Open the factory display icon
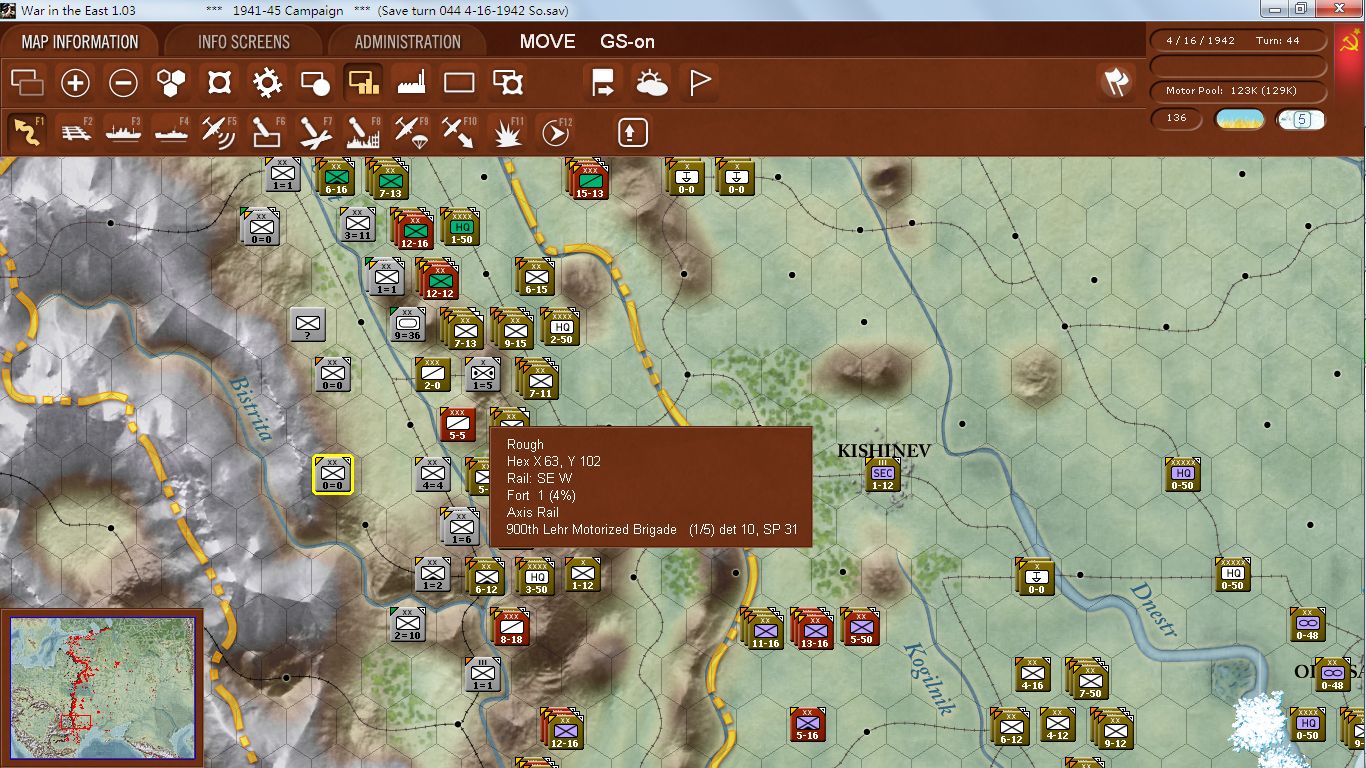Image resolution: width=1366 pixels, height=768 pixels. tap(411, 82)
